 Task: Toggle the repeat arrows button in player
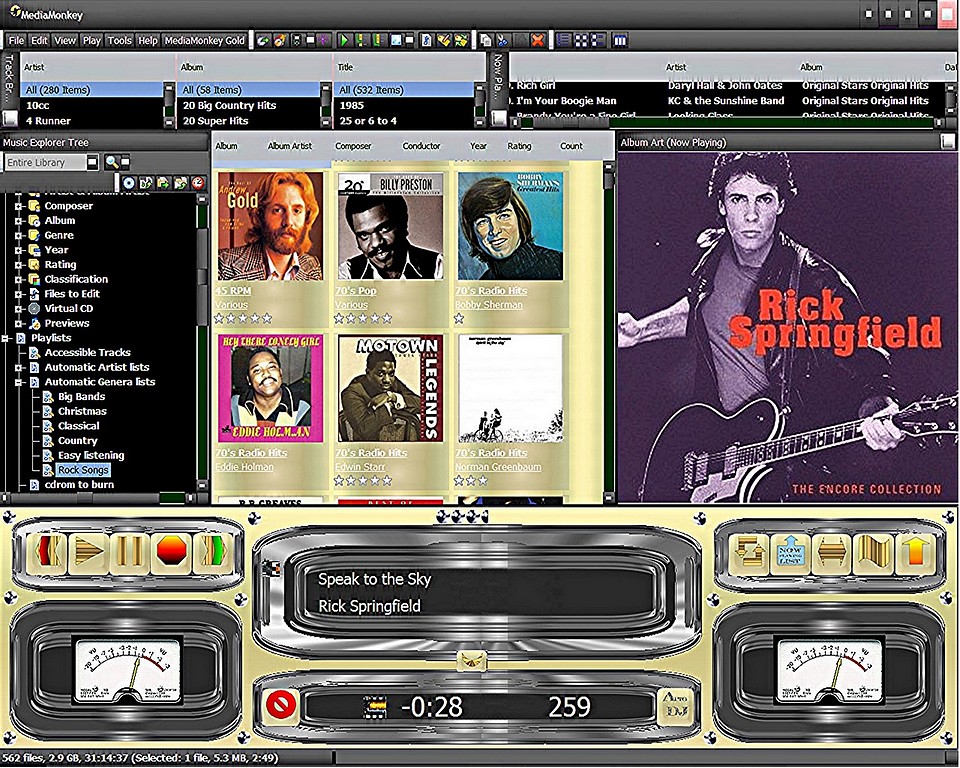click(747, 552)
